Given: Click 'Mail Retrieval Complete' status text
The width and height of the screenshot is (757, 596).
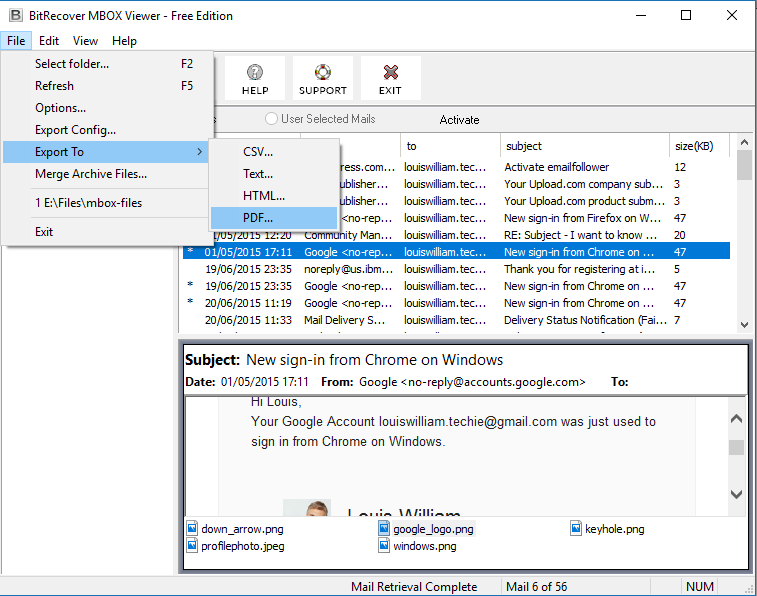Looking at the screenshot, I should (414, 586).
